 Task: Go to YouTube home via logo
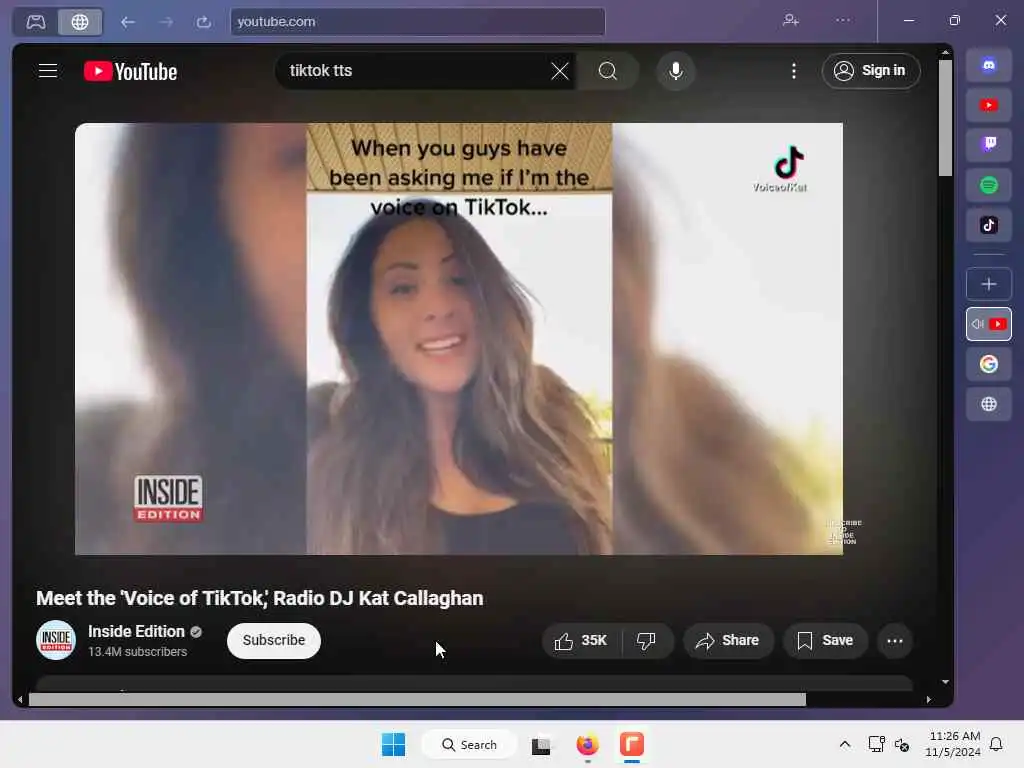(131, 71)
